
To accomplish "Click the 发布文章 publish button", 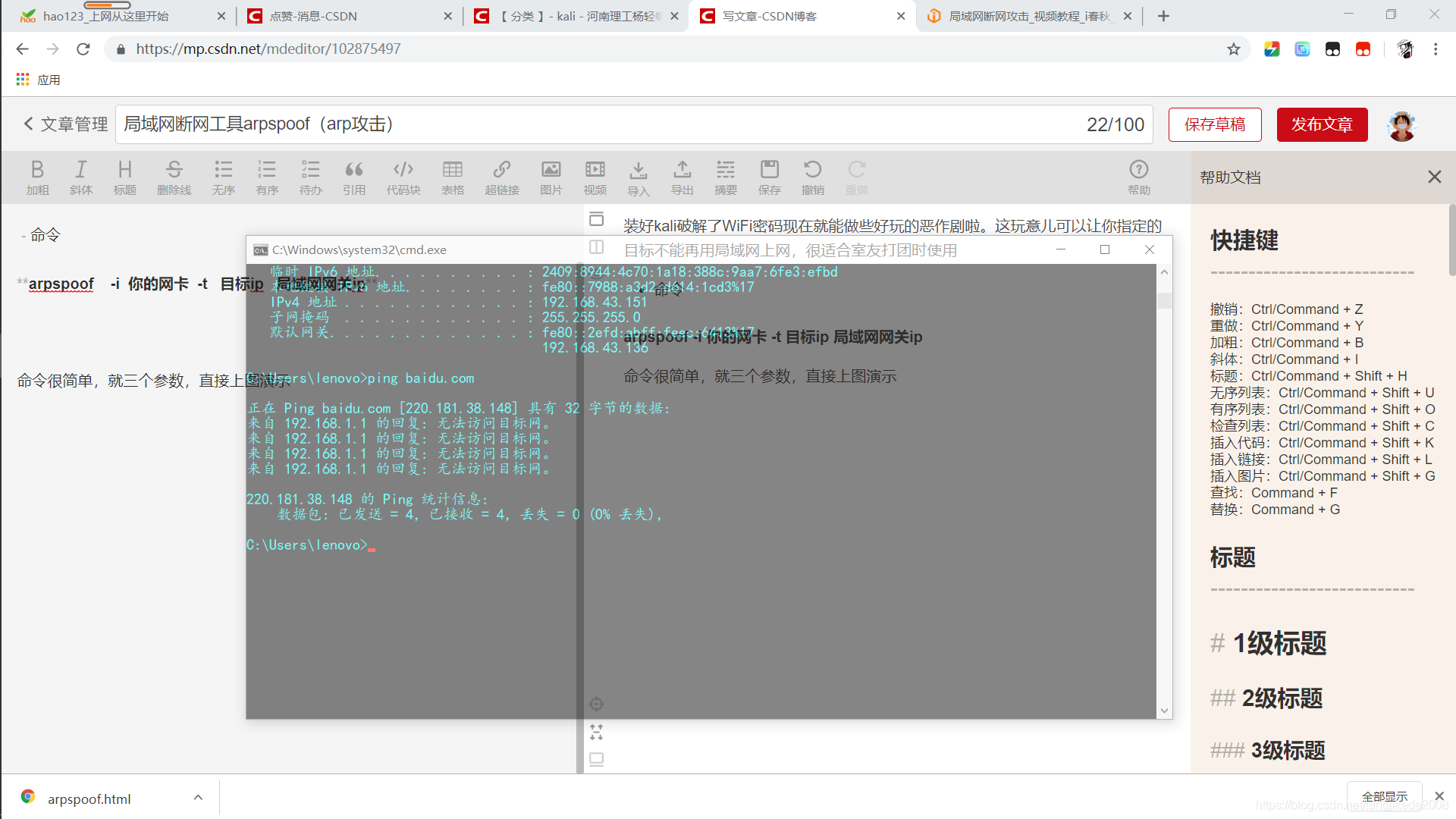I will coord(1322,124).
